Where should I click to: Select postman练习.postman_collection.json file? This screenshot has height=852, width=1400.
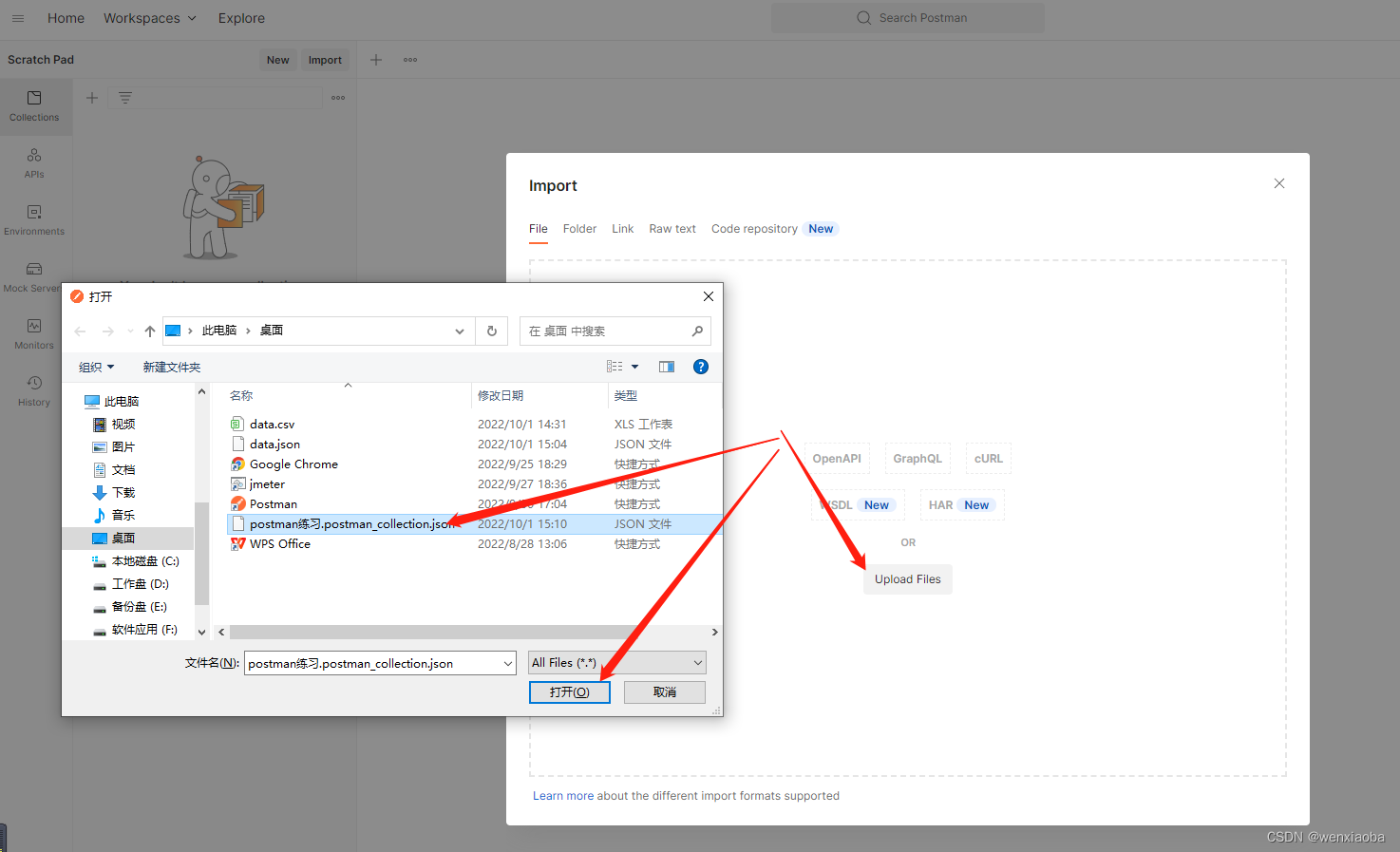pos(351,524)
